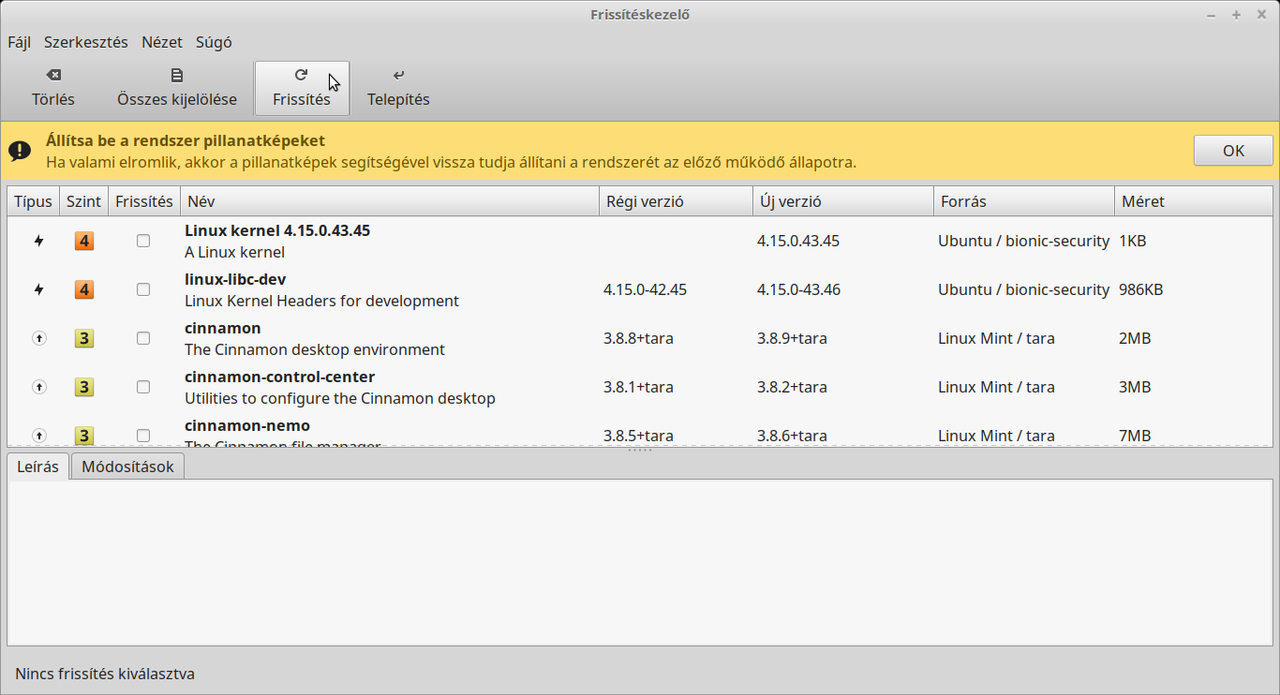Click the Frissítés refresh toolbar button
This screenshot has height=695, width=1280.
pyautogui.click(x=301, y=88)
